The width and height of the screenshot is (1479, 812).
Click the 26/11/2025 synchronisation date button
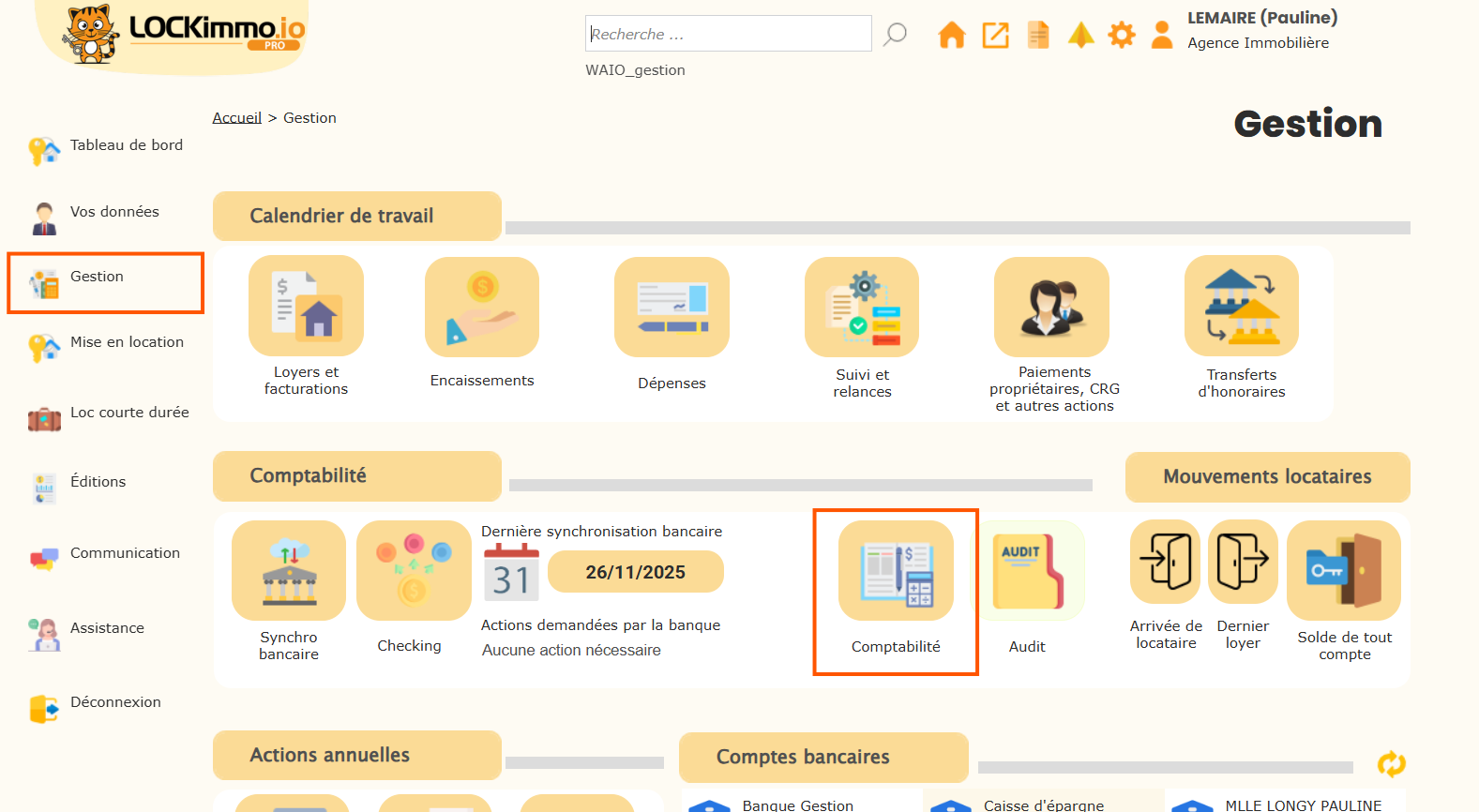[x=635, y=572]
